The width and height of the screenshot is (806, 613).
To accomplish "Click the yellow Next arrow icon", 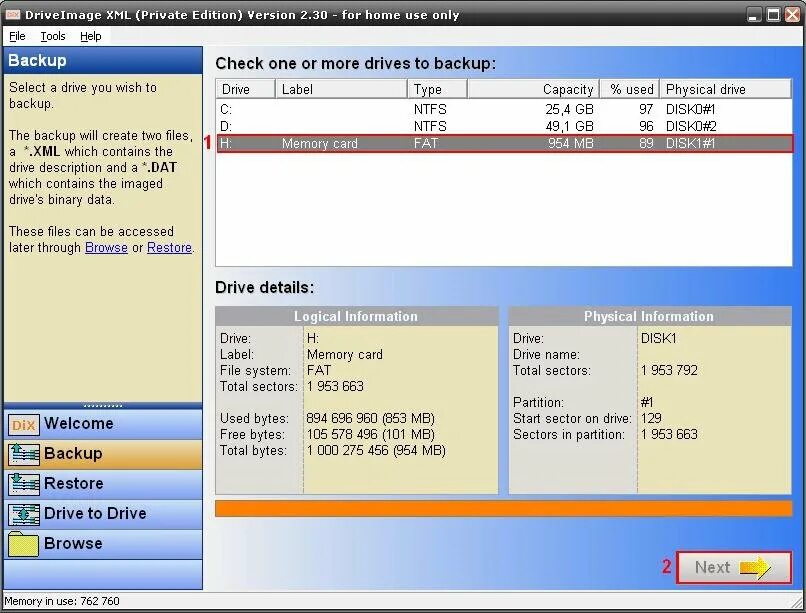I will click(755, 567).
